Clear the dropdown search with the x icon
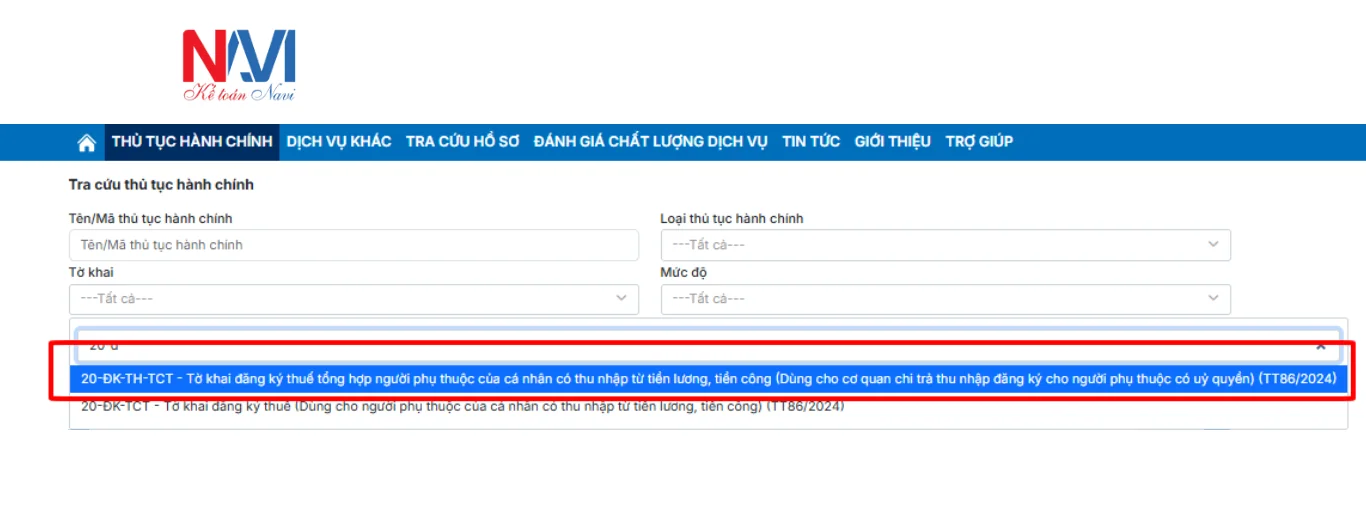1366x525 pixels. (1321, 346)
